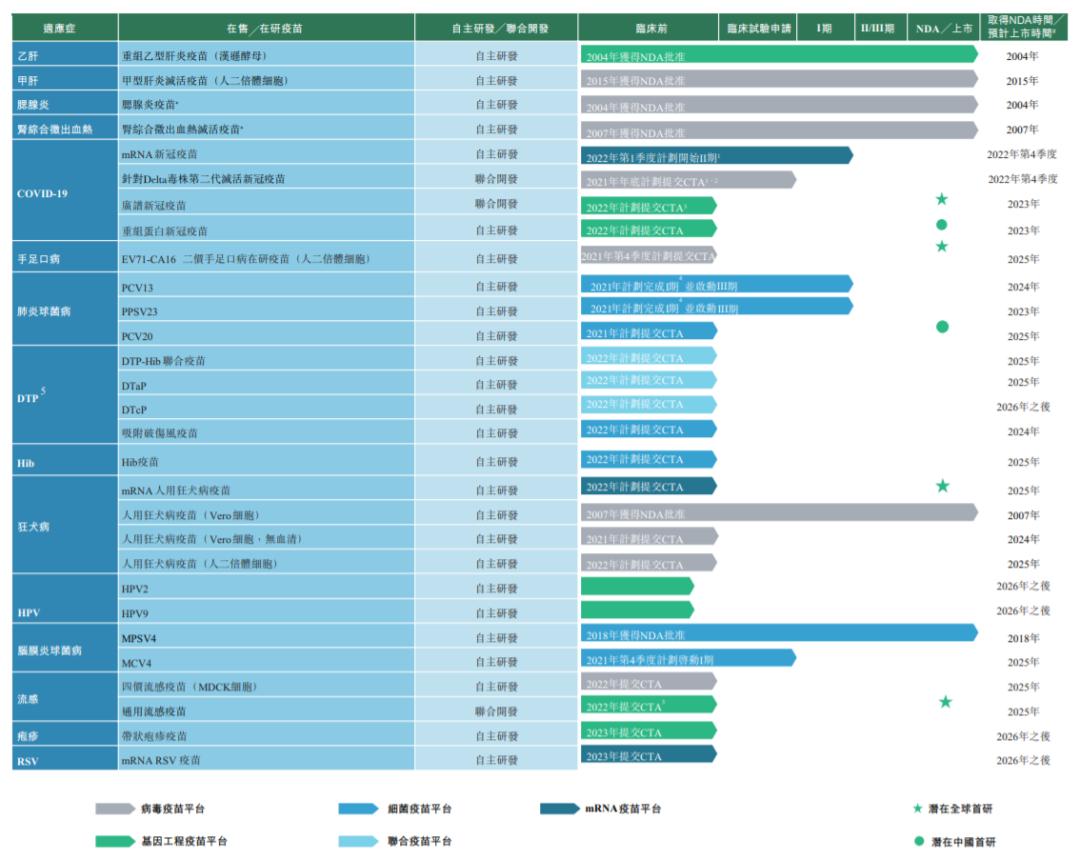Screen dimensions: 1080x859
Task: Click the green star in 廣譜新冠疫苗 row
Action: click(x=942, y=199)
